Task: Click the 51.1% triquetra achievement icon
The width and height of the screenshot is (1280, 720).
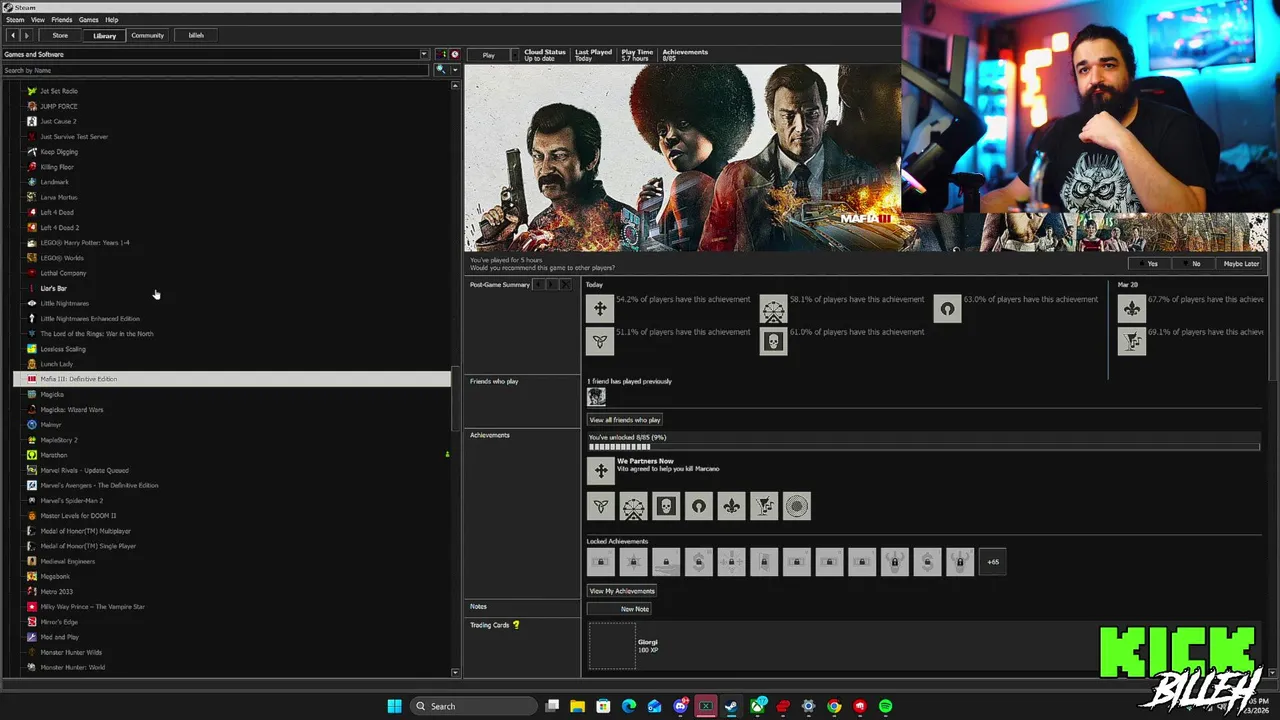Action: (600, 341)
